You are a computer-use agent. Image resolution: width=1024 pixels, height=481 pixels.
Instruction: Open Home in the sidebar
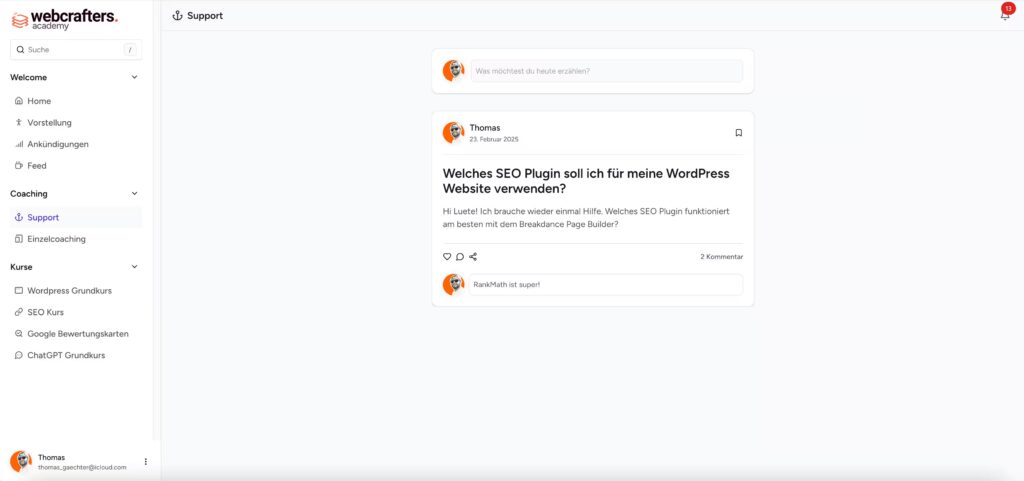(x=76, y=101)
